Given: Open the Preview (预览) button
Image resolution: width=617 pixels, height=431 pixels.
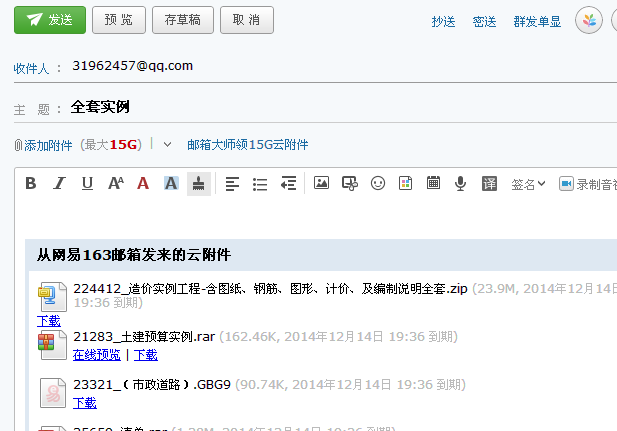Looking at the screenshot, I should point(119,20).
